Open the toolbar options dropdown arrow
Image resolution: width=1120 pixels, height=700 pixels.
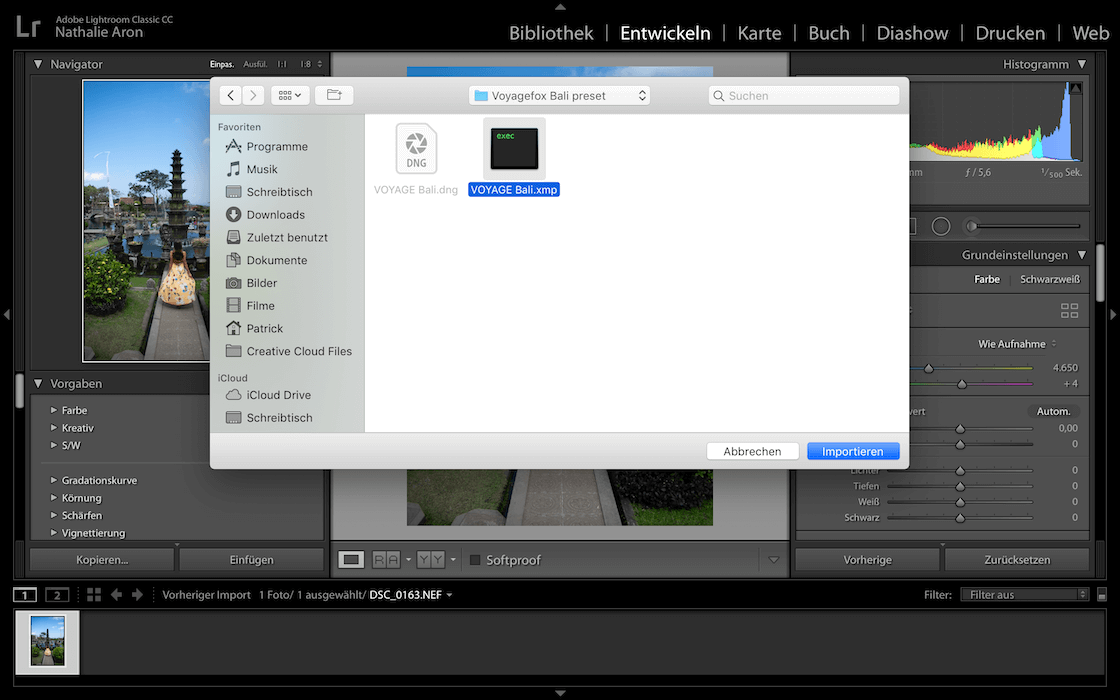774,560
